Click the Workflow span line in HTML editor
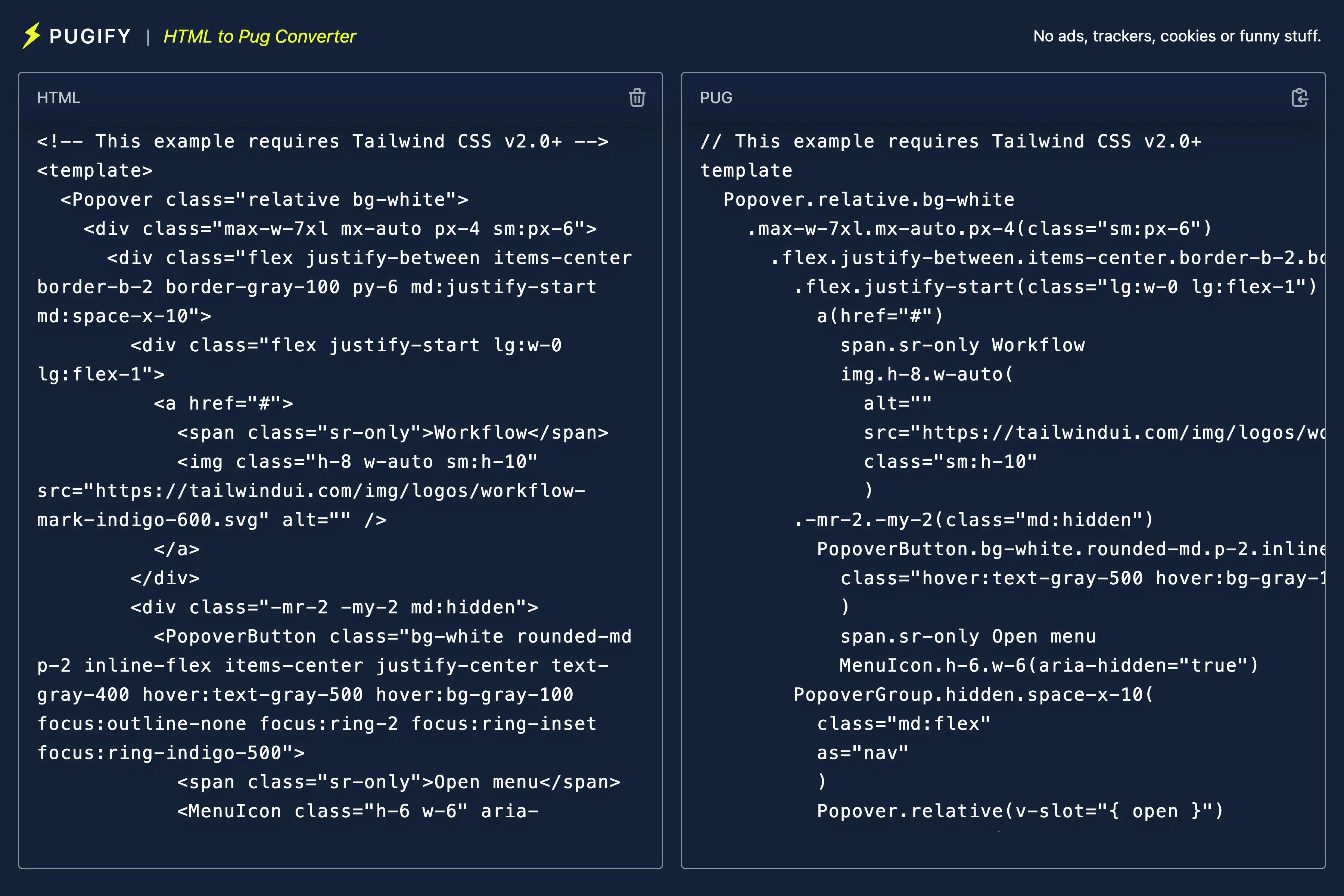This screenshot has width=1344, height=896. pos(393,433)
